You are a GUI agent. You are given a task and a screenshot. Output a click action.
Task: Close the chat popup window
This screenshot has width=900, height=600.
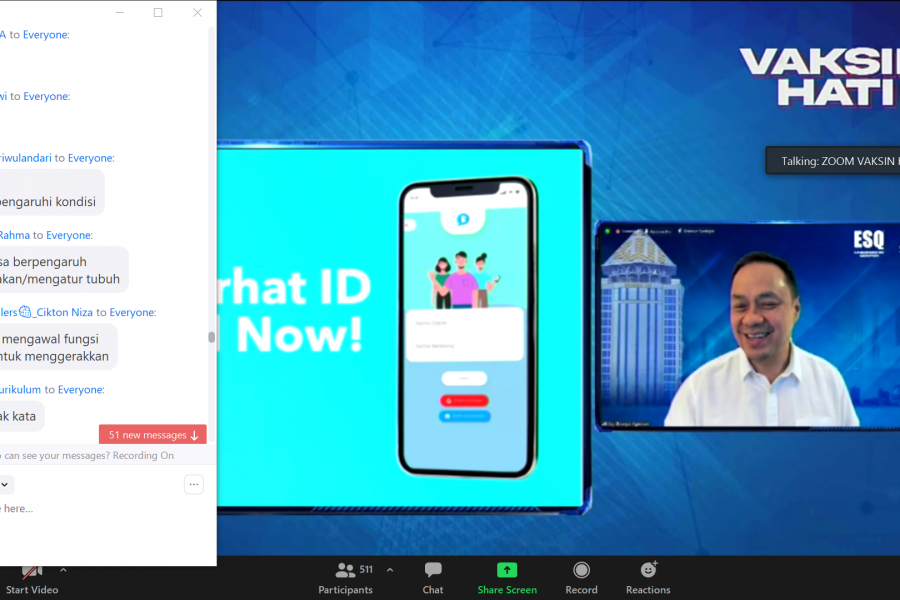197,13
